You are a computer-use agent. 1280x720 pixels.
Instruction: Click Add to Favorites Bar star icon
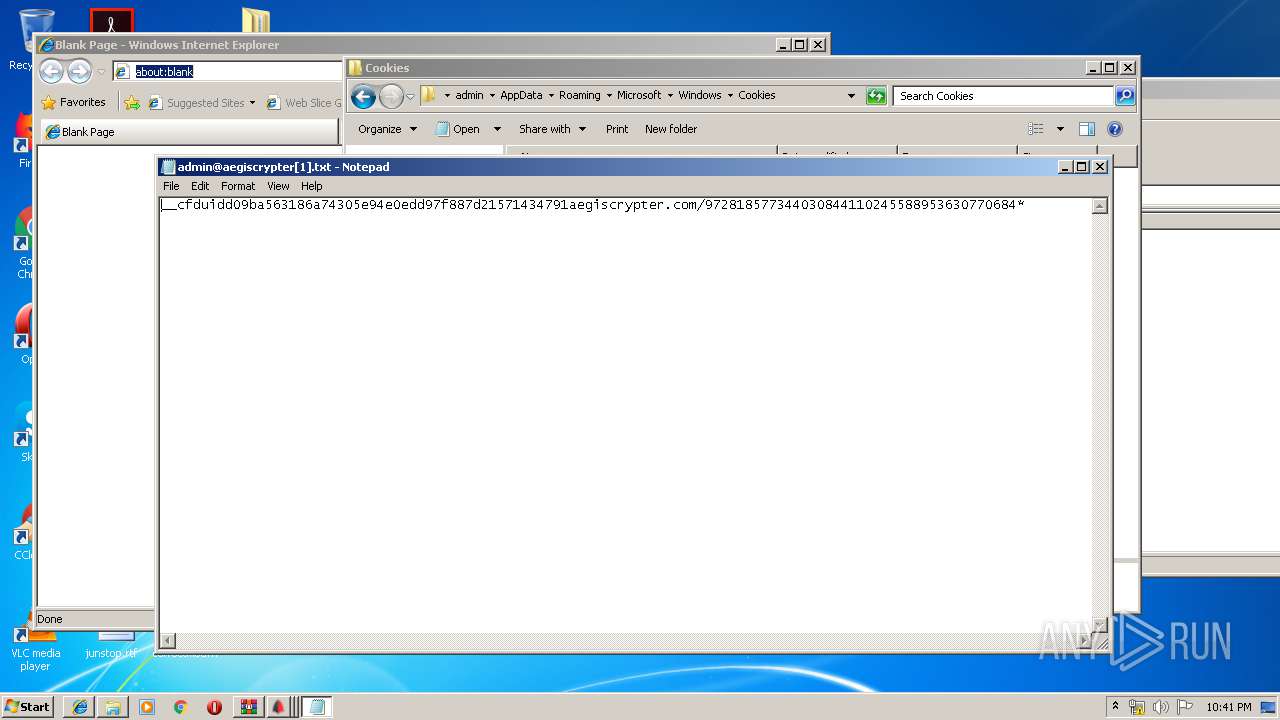point(132,103)
